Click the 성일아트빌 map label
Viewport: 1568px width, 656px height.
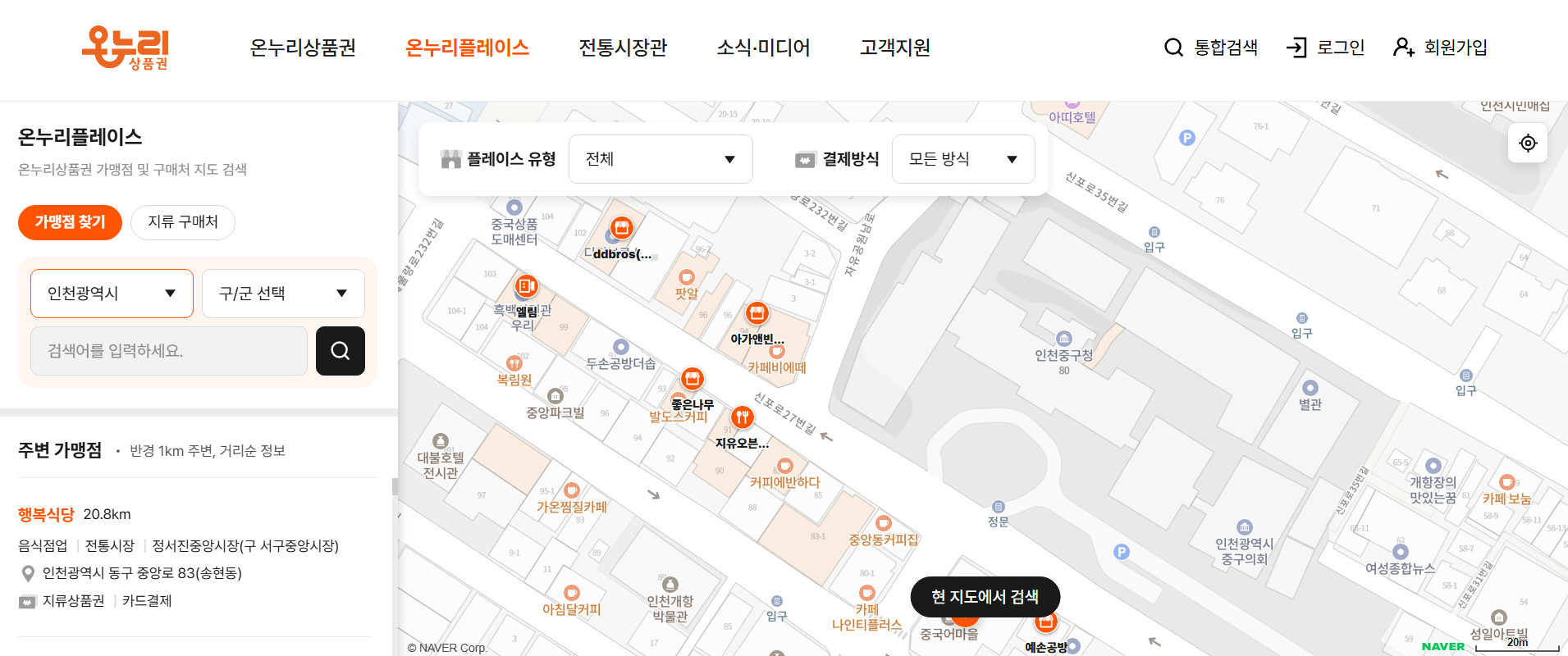(1499, 634)
